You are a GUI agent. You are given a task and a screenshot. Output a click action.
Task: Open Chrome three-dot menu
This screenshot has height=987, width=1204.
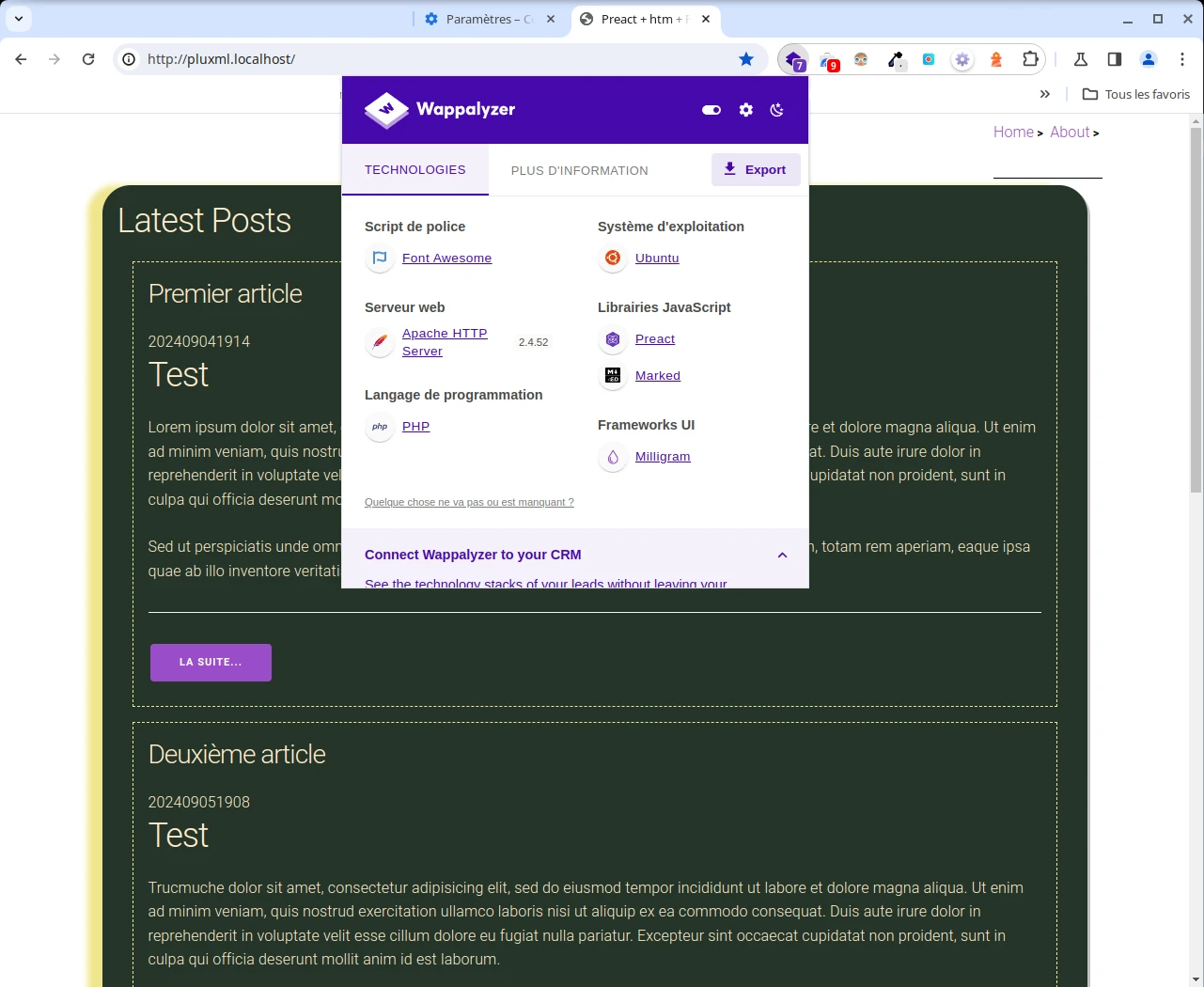coord(1182,59)
